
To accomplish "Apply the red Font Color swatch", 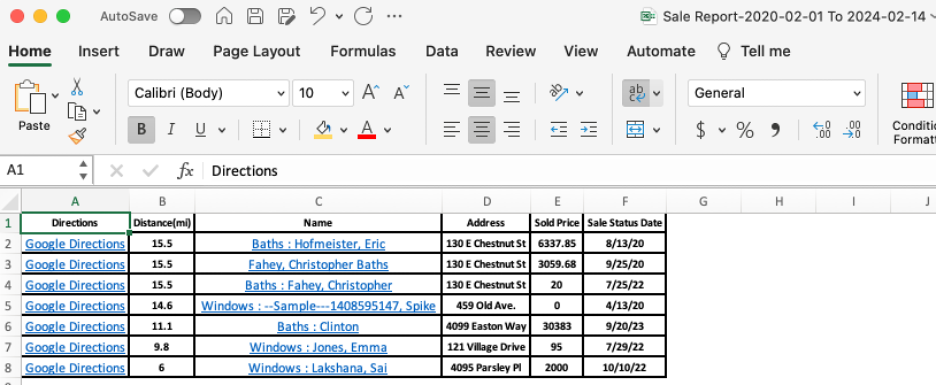I will tap(367, 129).
